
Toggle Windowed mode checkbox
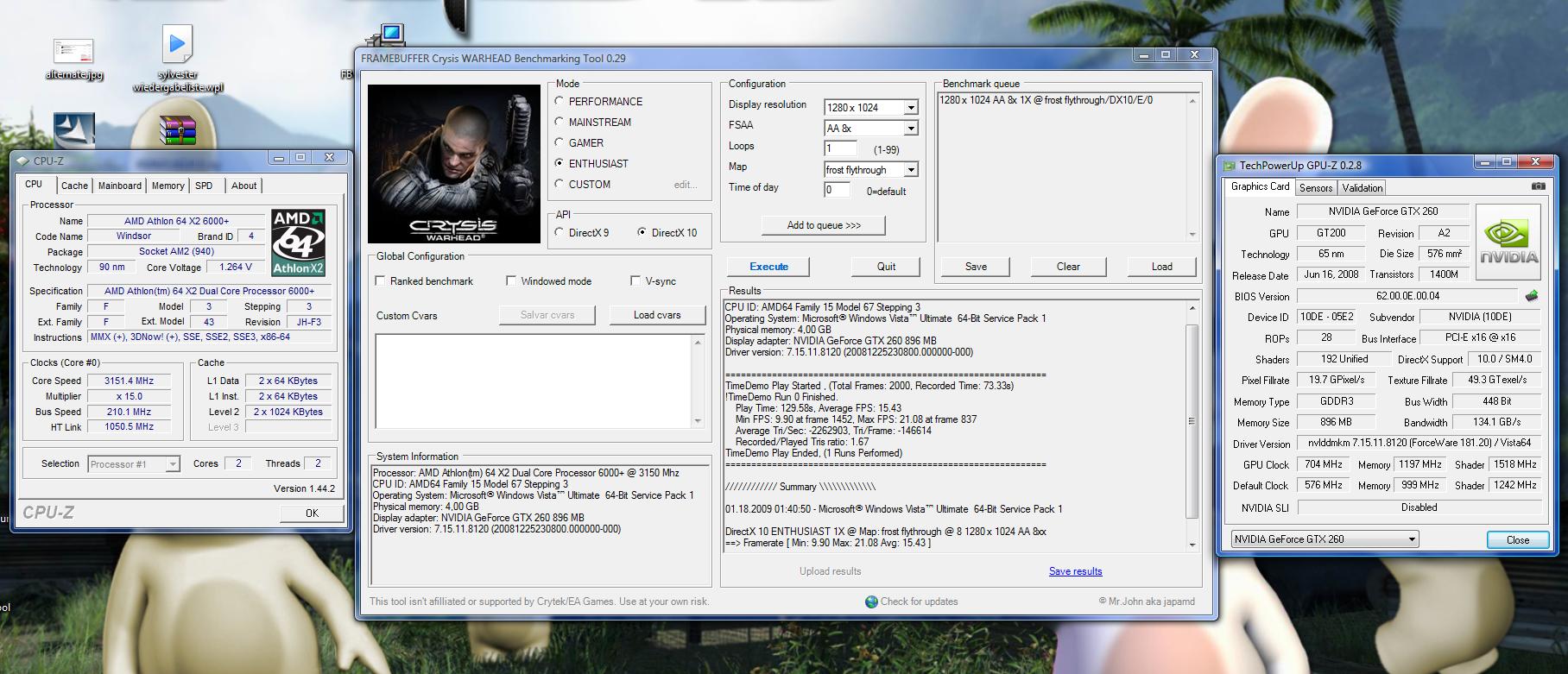[511, 280]
